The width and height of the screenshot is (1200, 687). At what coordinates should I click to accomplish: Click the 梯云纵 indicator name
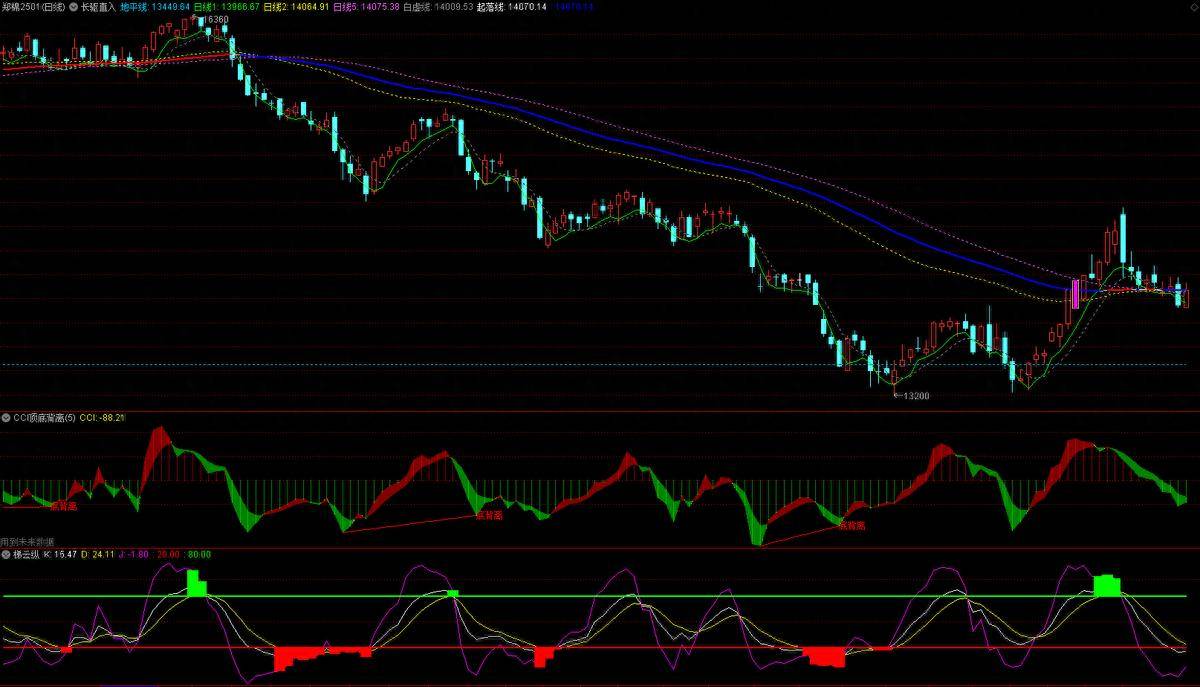coord(28,553)
